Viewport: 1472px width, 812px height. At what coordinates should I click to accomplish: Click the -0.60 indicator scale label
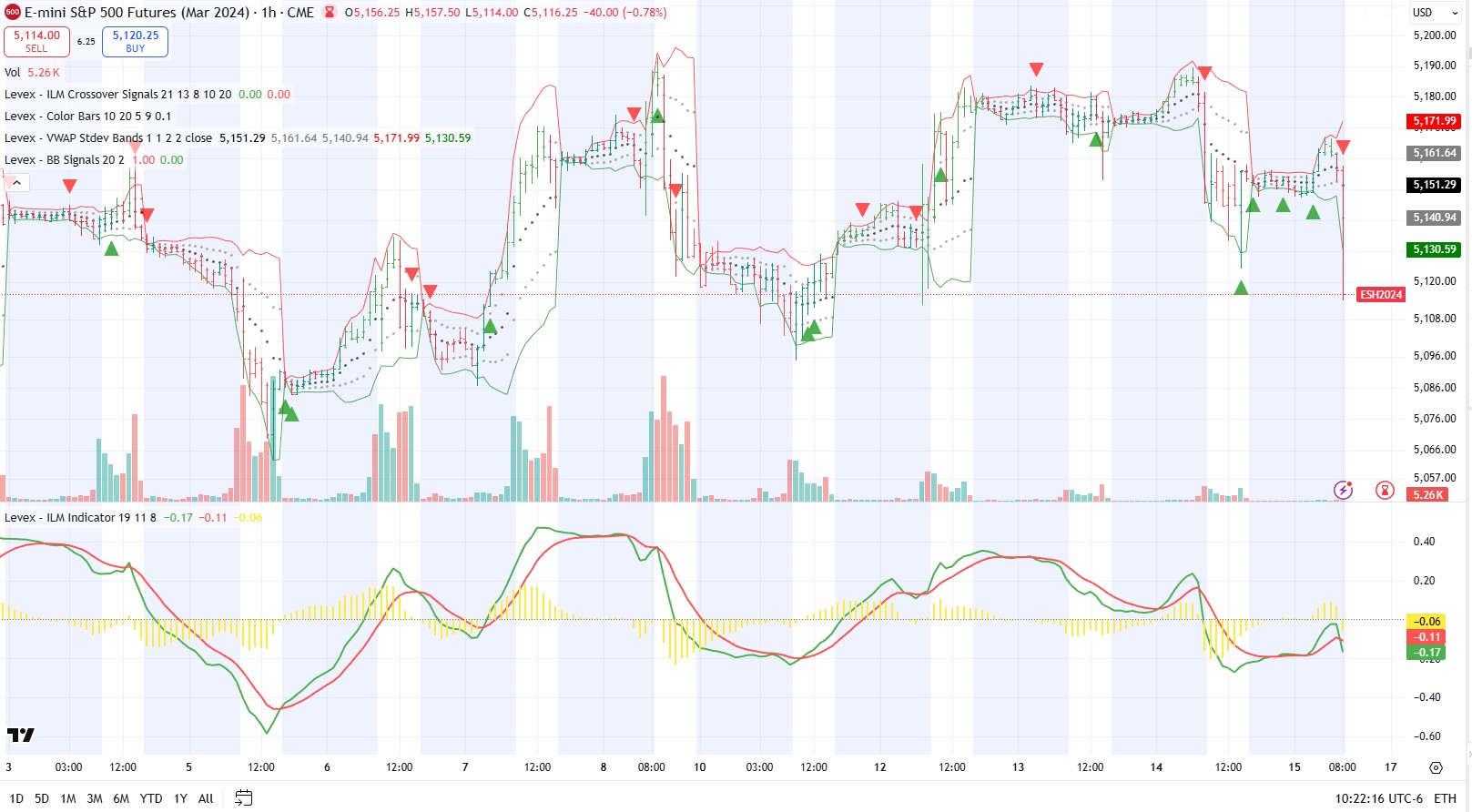(1426, 736)
